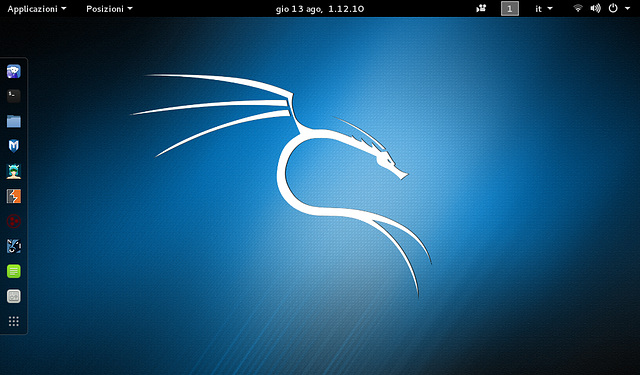The width and height of the screenshot is (640, 375).
Task: Launch the Iceweasel browser from the dock
Action: click(13, 71)
